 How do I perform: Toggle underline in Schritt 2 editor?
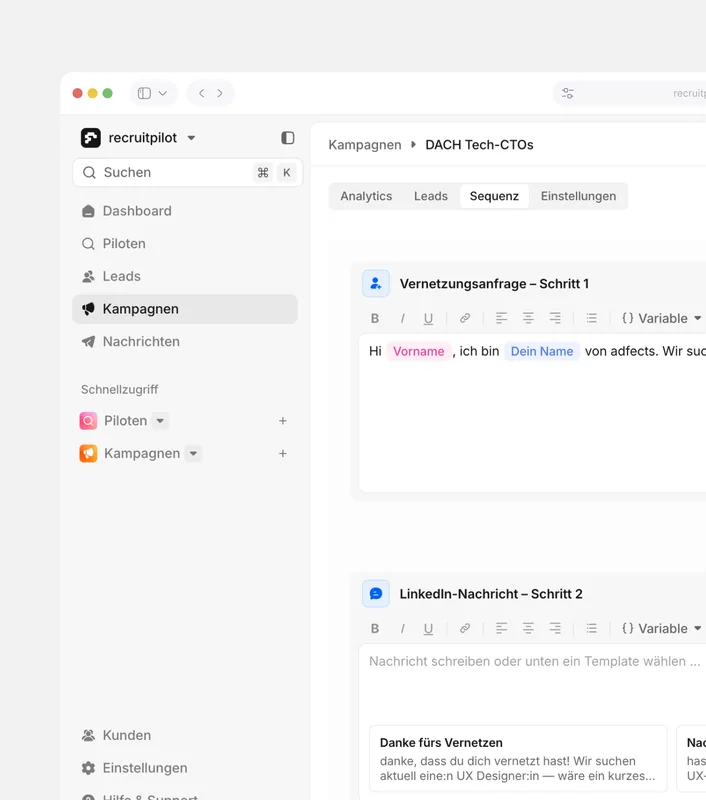[x=428, y=629]
